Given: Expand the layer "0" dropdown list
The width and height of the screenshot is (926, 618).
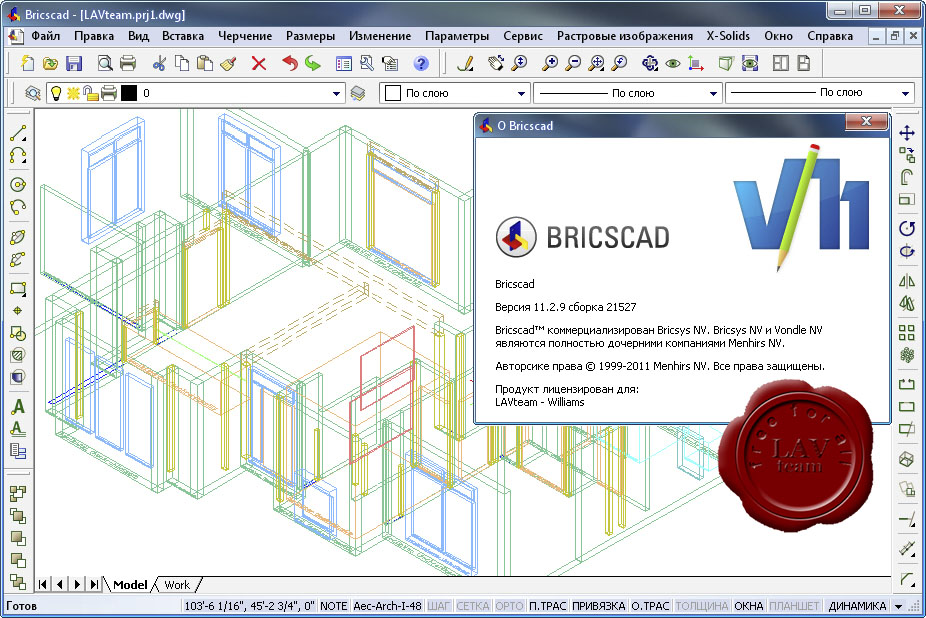Looking at the screenshot, I should (x=336, y=93).
